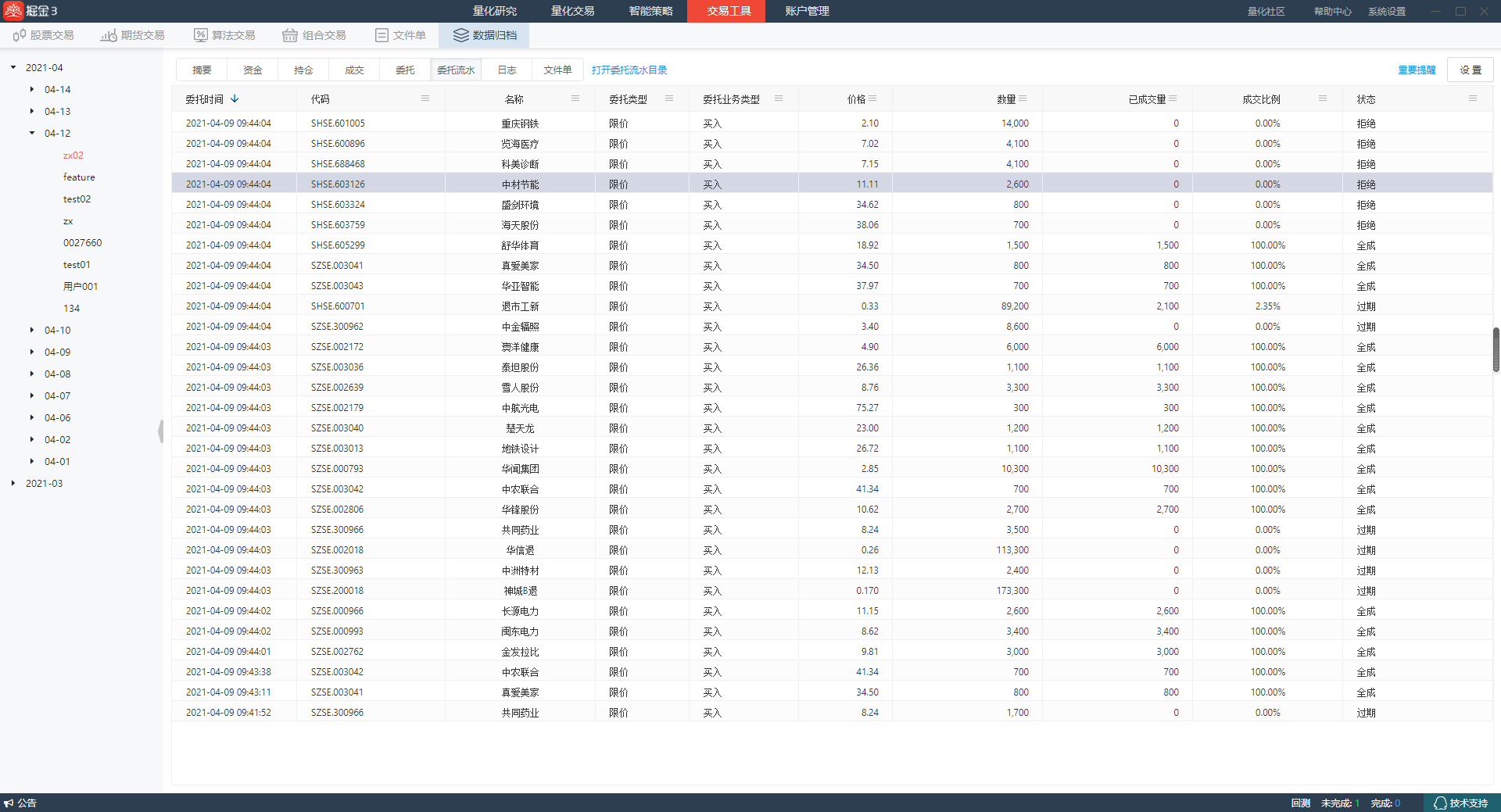This screenshot has height=812, width=1501.
Task: Click code SZSE.002762 cell
Action: [x=337, y=652]
